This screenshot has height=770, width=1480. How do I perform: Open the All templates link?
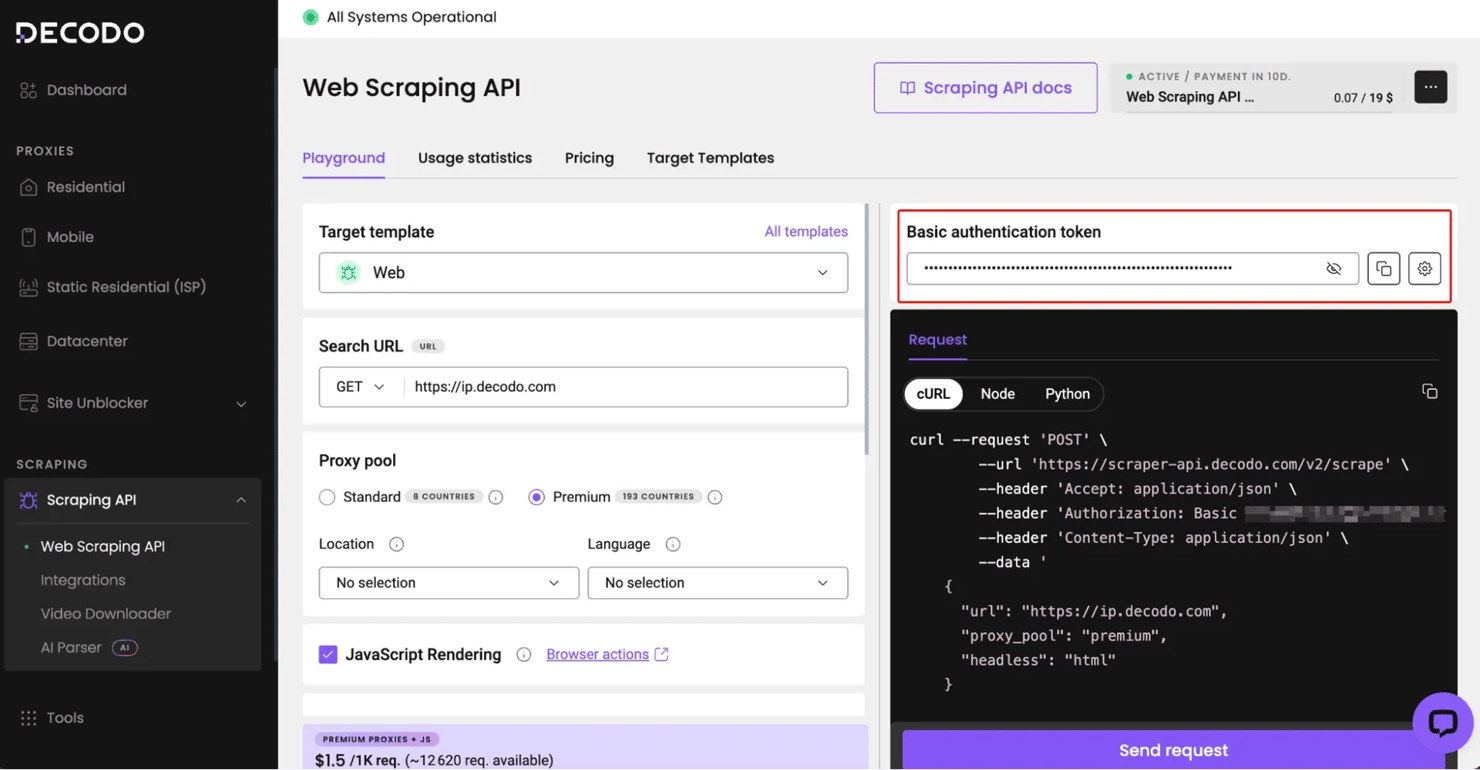click(x=806, y=231)
